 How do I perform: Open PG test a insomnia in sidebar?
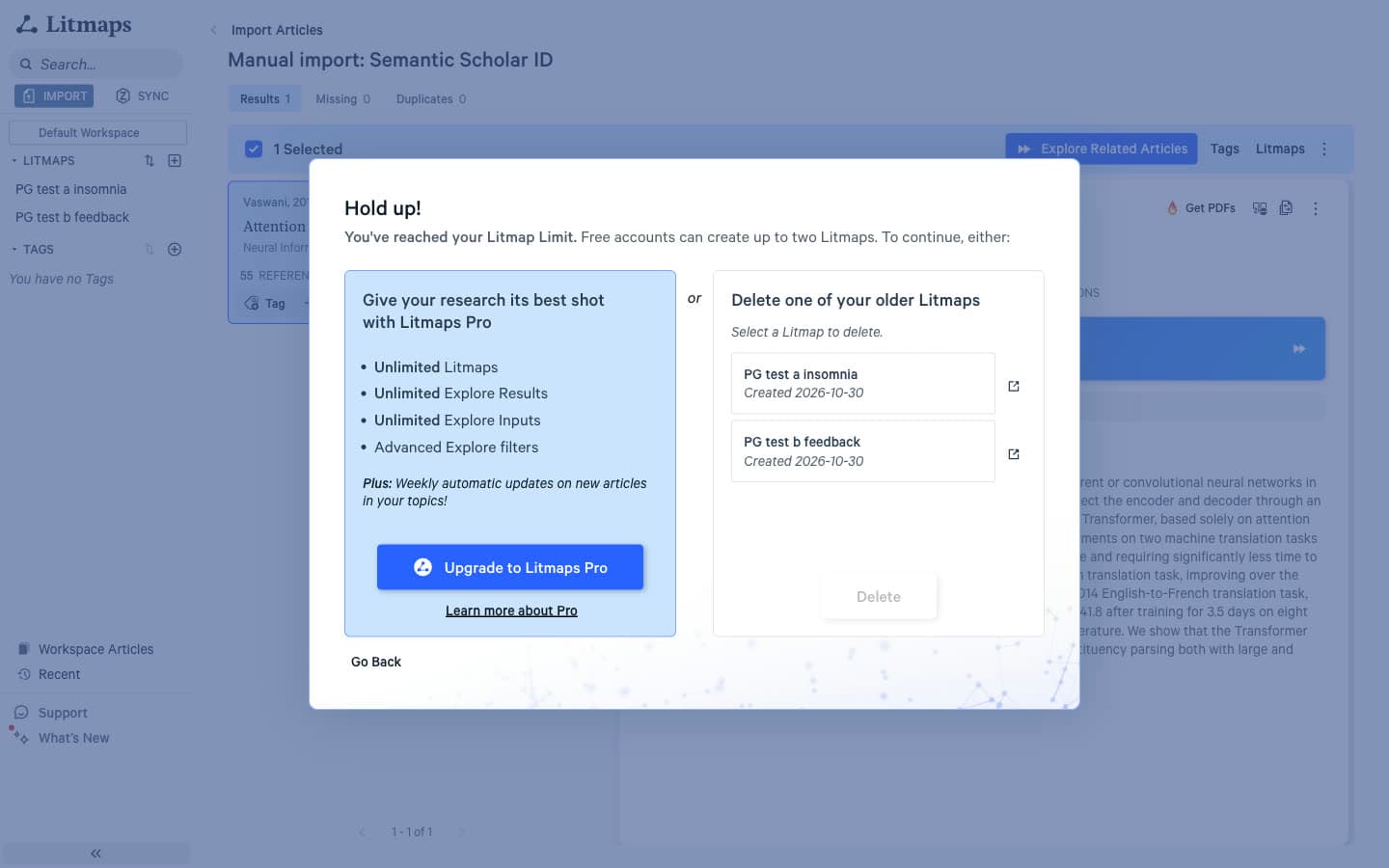[70, 190]
